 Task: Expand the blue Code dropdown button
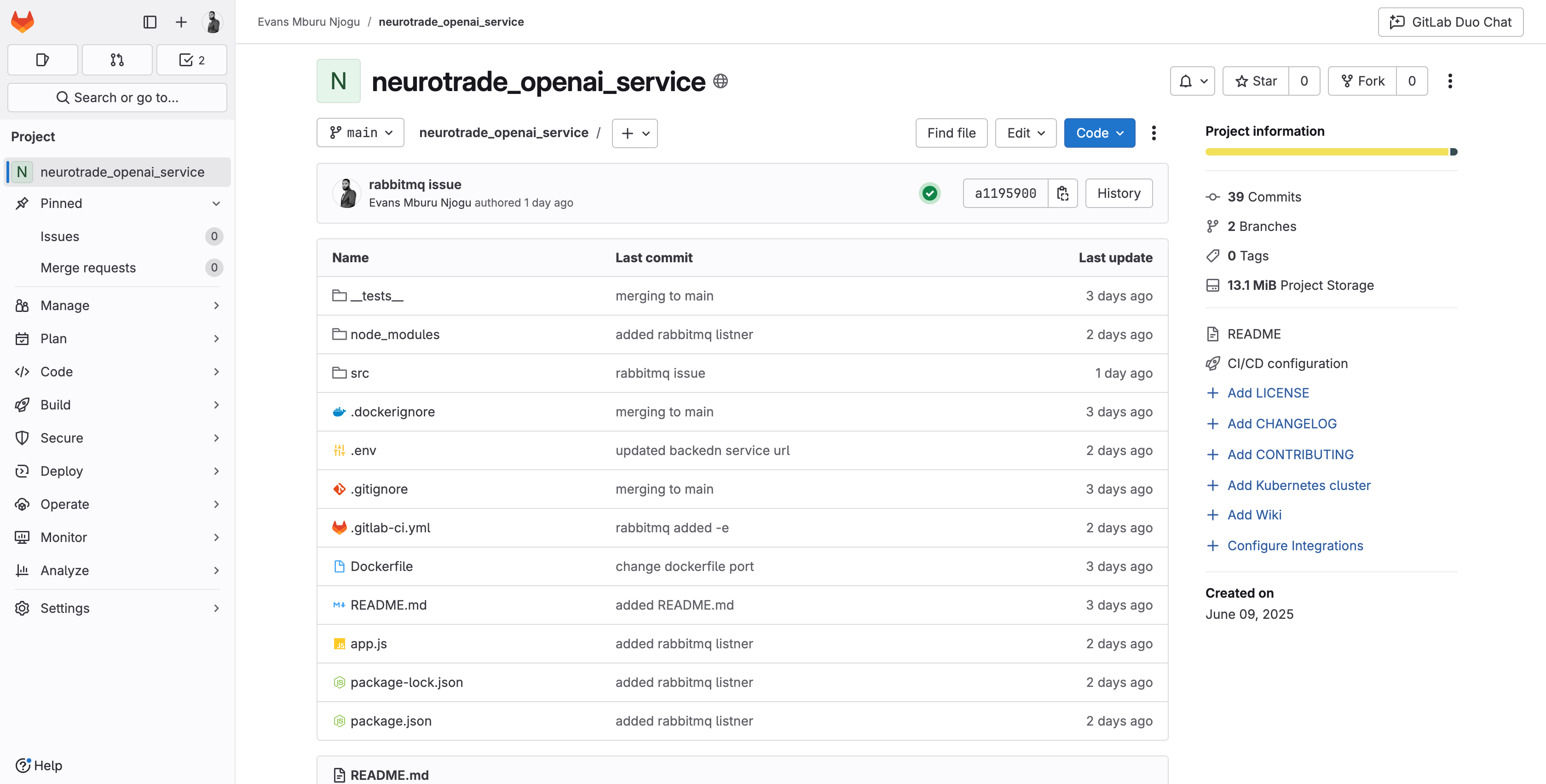[x=1099, y=133]
